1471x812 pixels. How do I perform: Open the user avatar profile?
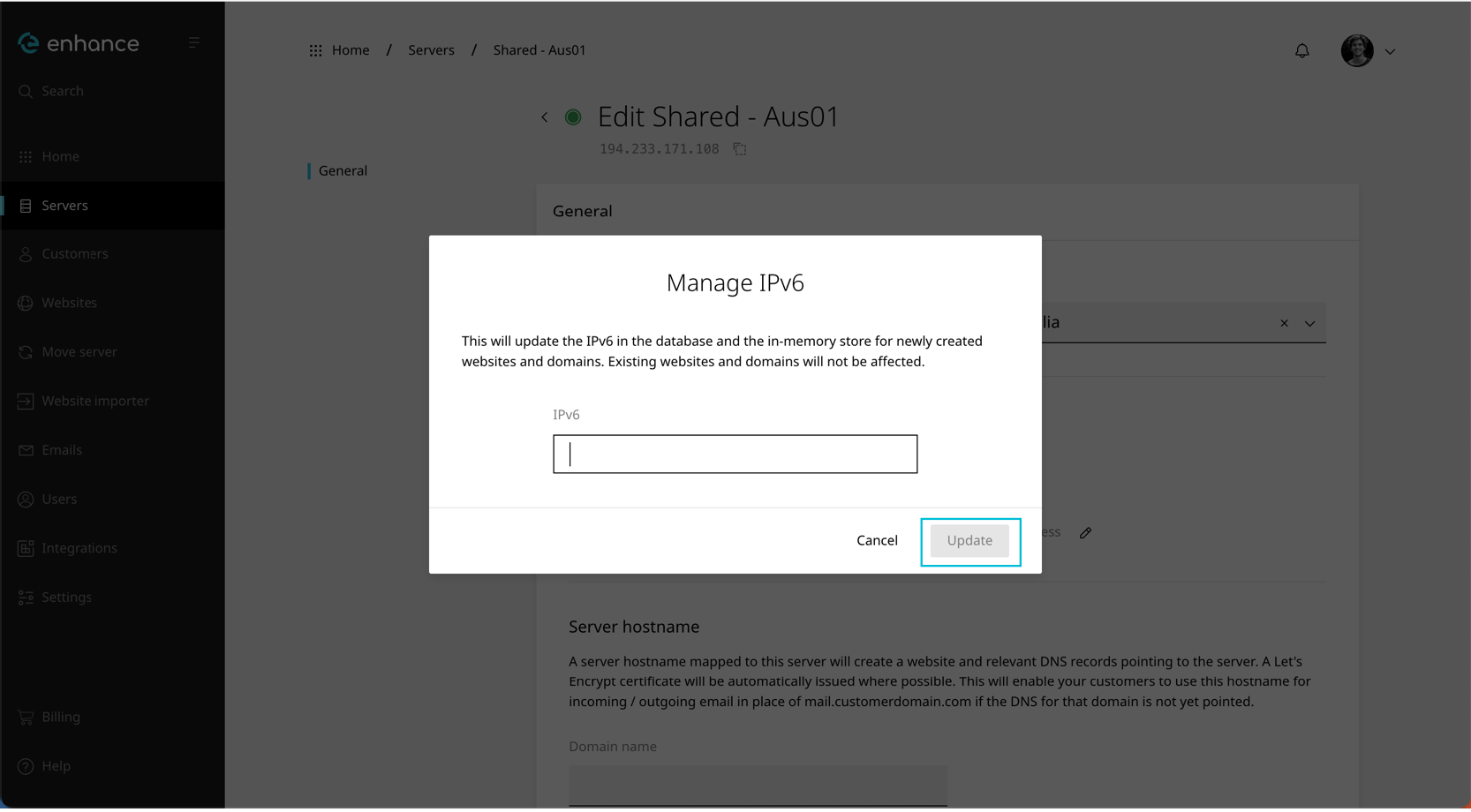tap(1356, 51)
